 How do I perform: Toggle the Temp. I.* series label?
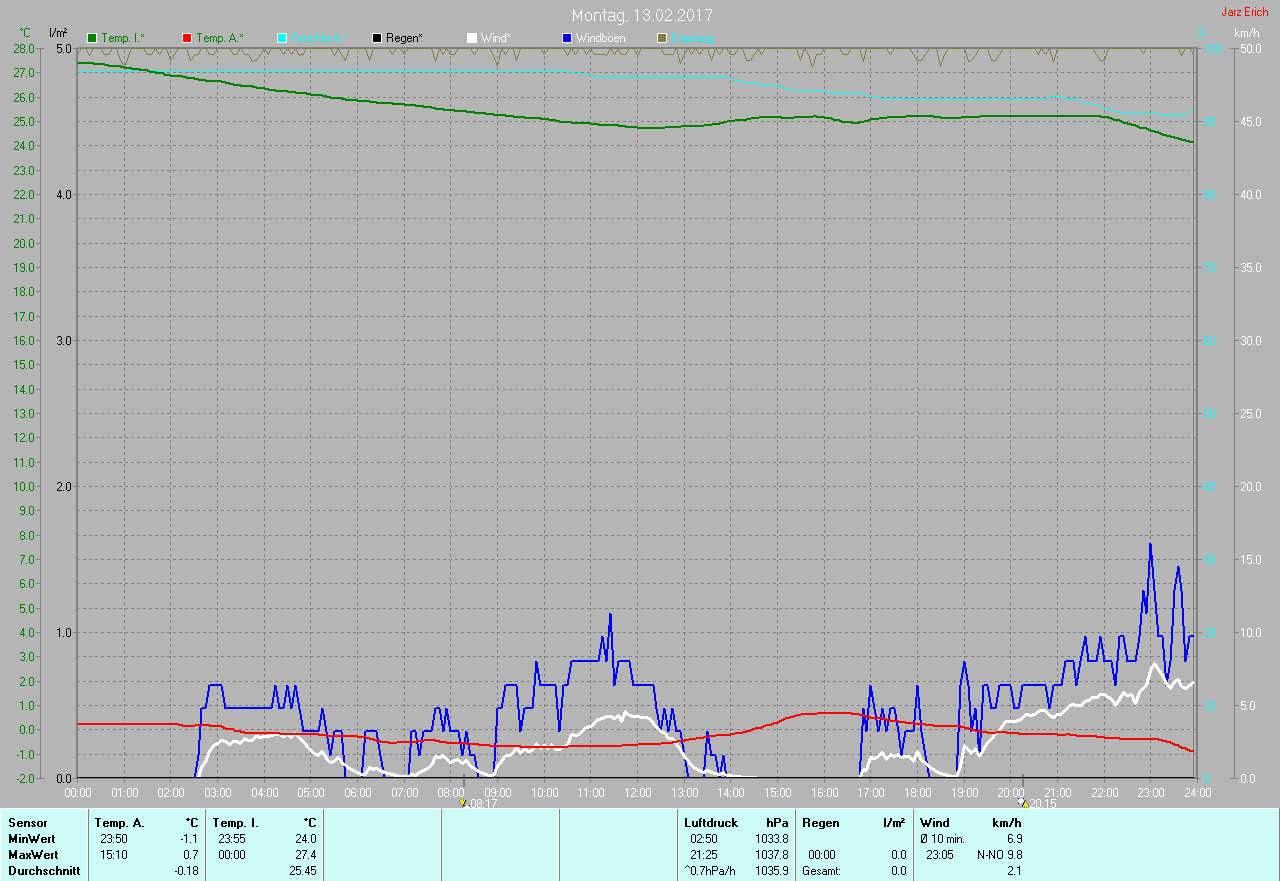click(123, 38)
